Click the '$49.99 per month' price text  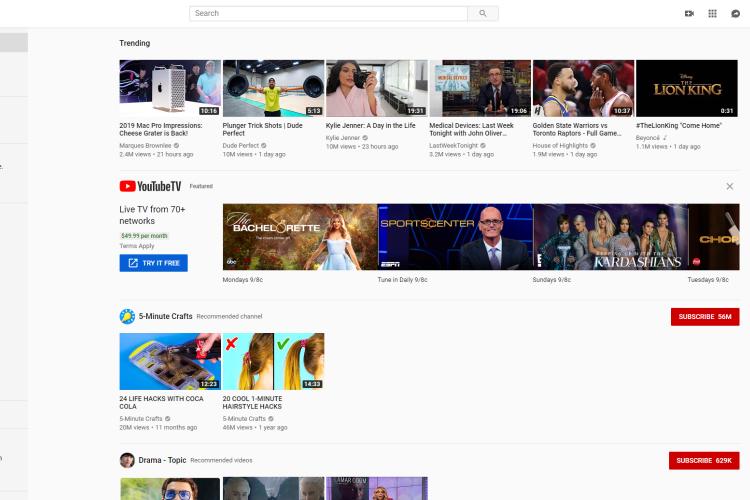(x=144, y=236)
